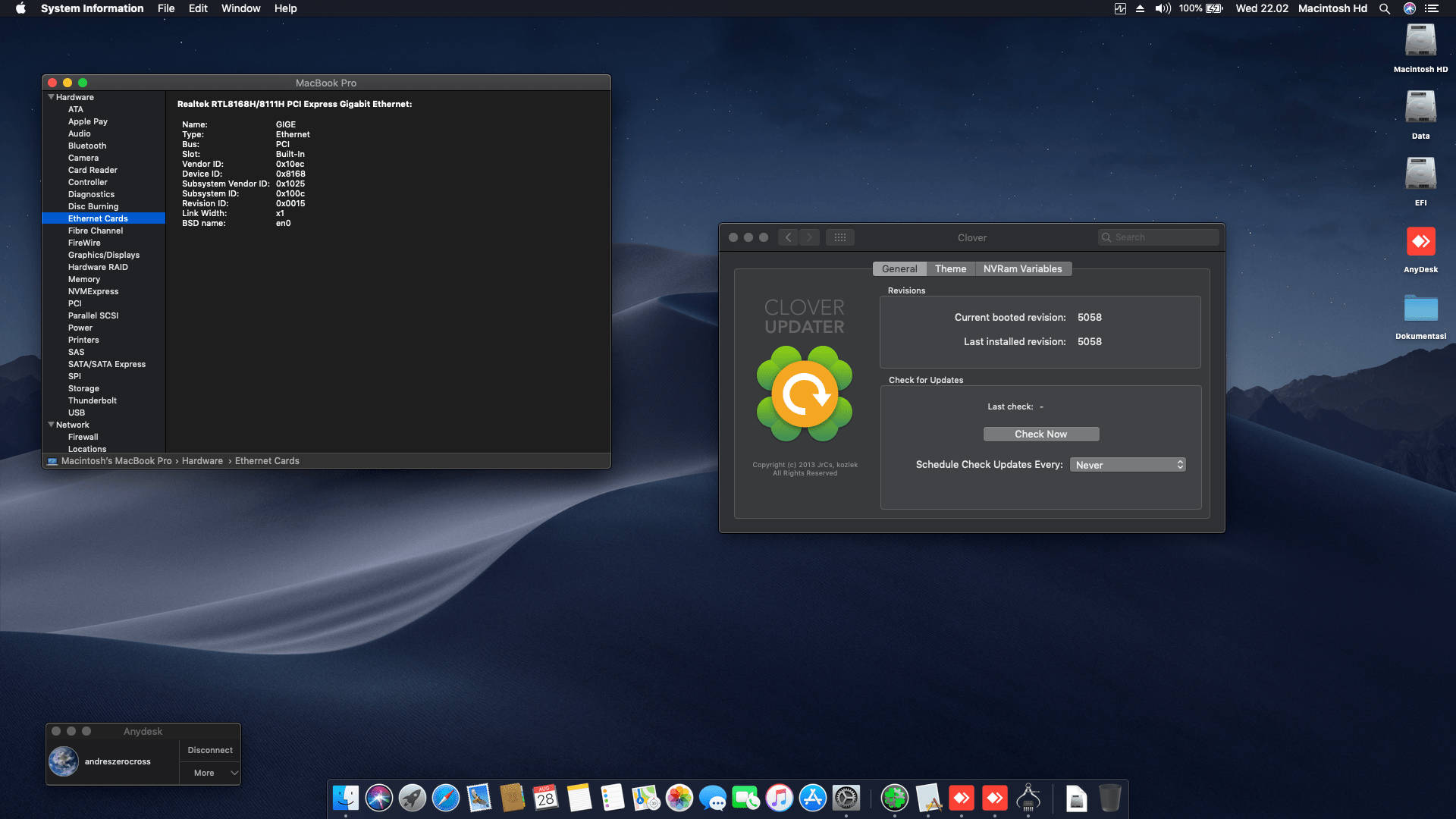Click Macintosh's MacBook Pro in path bar
Image resolution: width=1456 pixels, height=819 pixels.
coord(117,461)
